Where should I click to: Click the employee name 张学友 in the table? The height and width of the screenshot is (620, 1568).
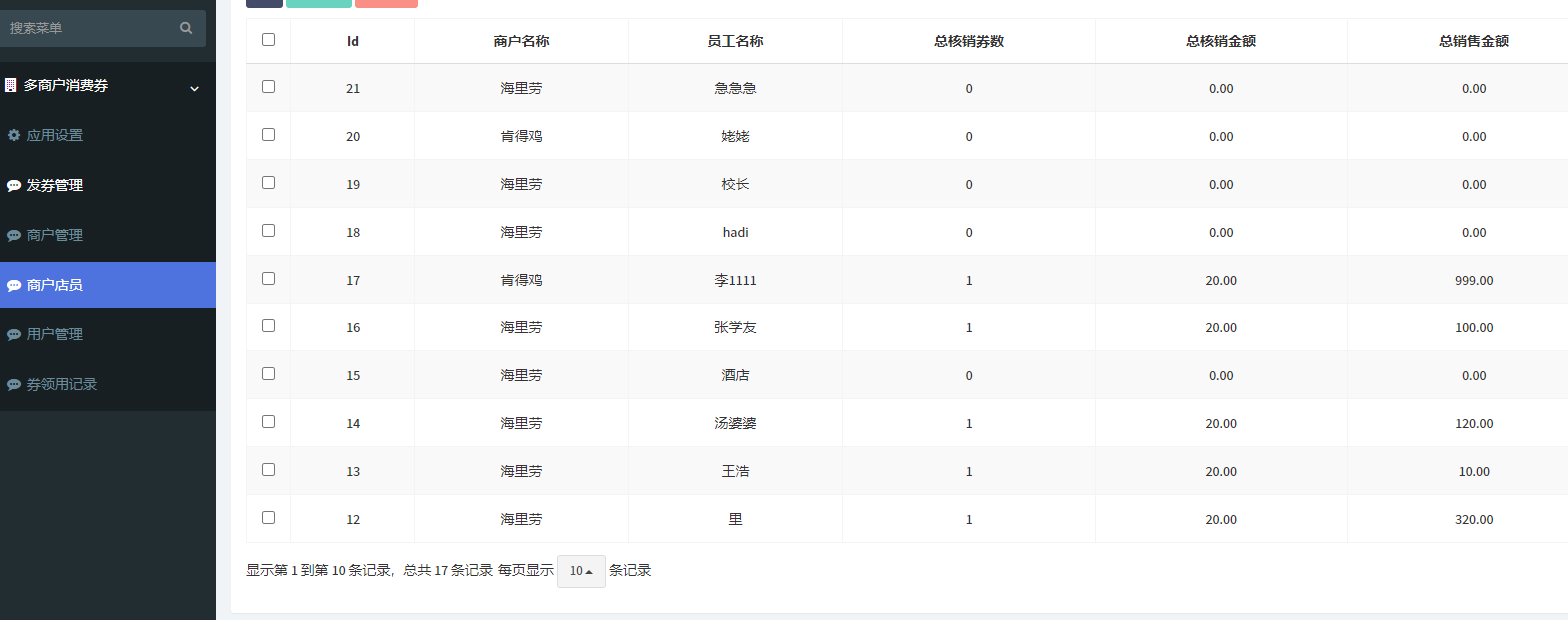(x=735, y=327)
